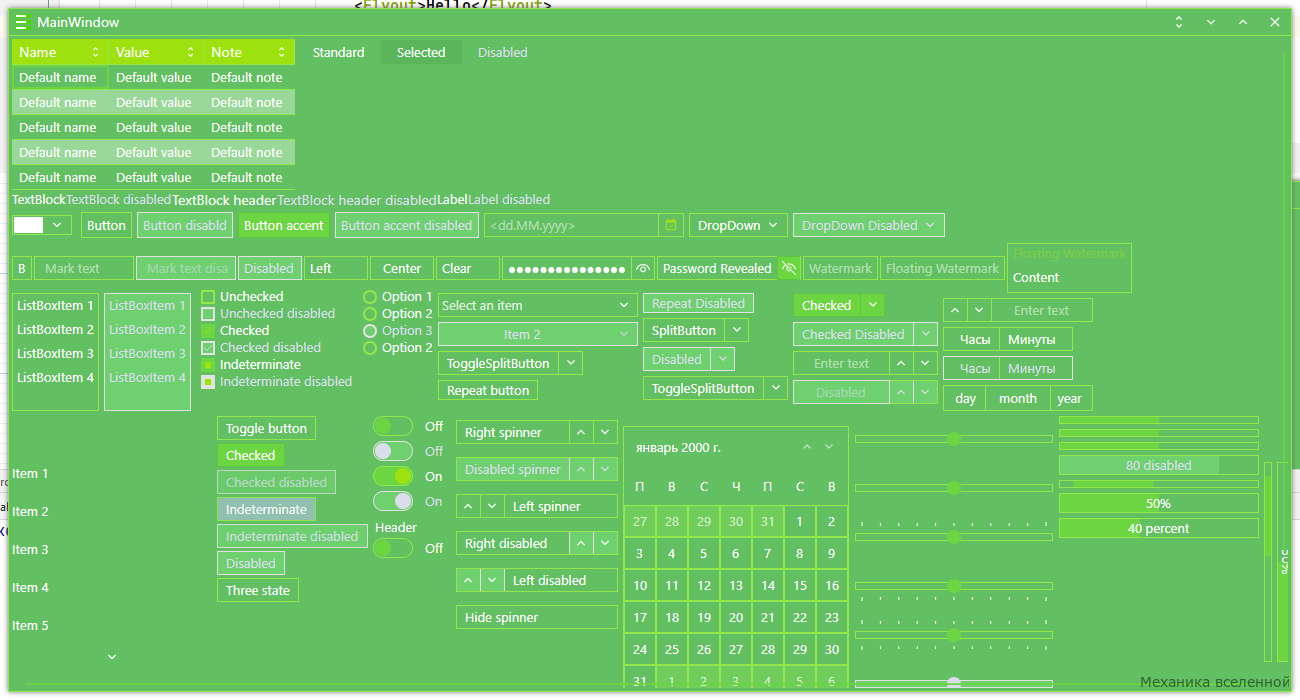Turn off the enabled green On switch
Viewport: 1300px width, 700px height.
tap(393, 476)
